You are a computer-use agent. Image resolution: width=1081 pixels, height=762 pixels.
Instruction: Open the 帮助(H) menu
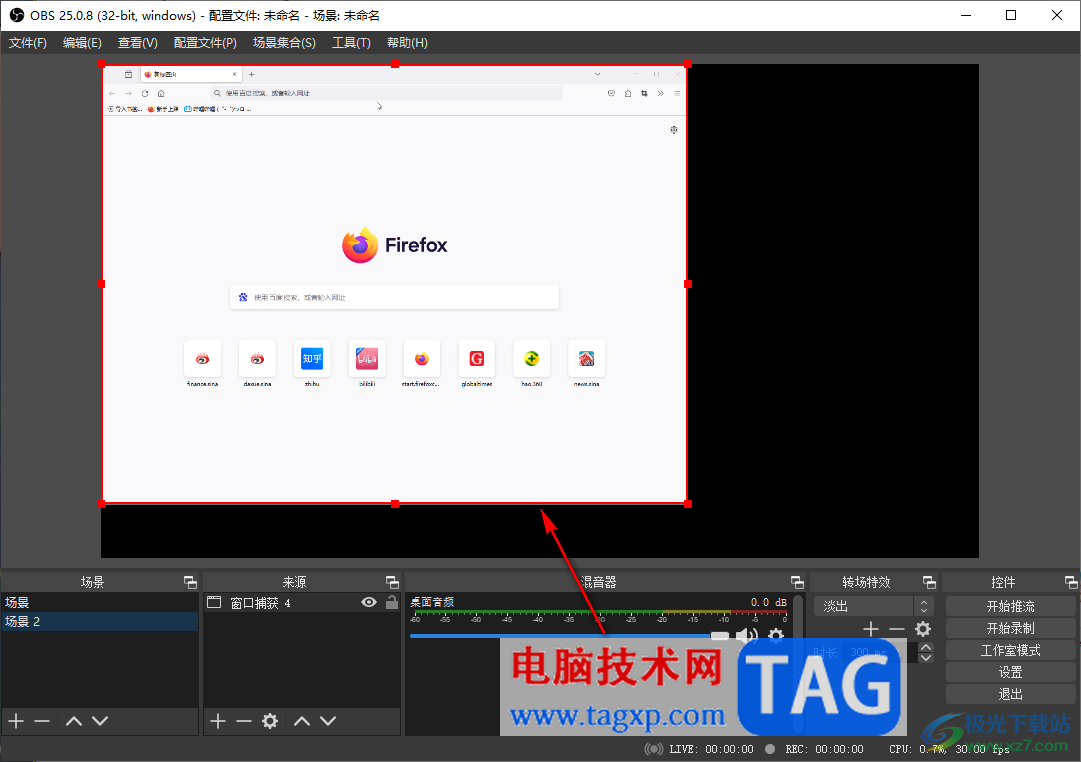point(407,43)
